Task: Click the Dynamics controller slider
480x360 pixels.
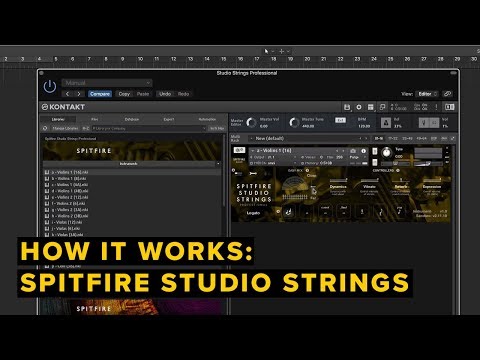Action: click(x=338, y=181)
